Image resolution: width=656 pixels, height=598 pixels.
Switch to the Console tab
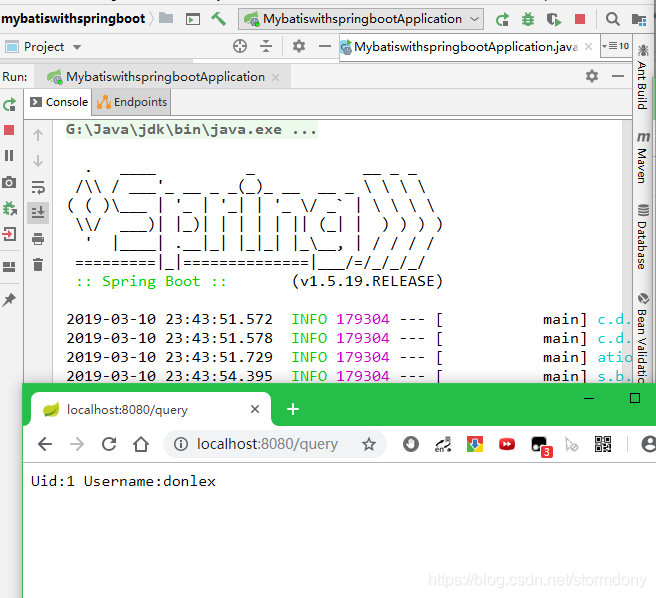(x=59, y=102)
